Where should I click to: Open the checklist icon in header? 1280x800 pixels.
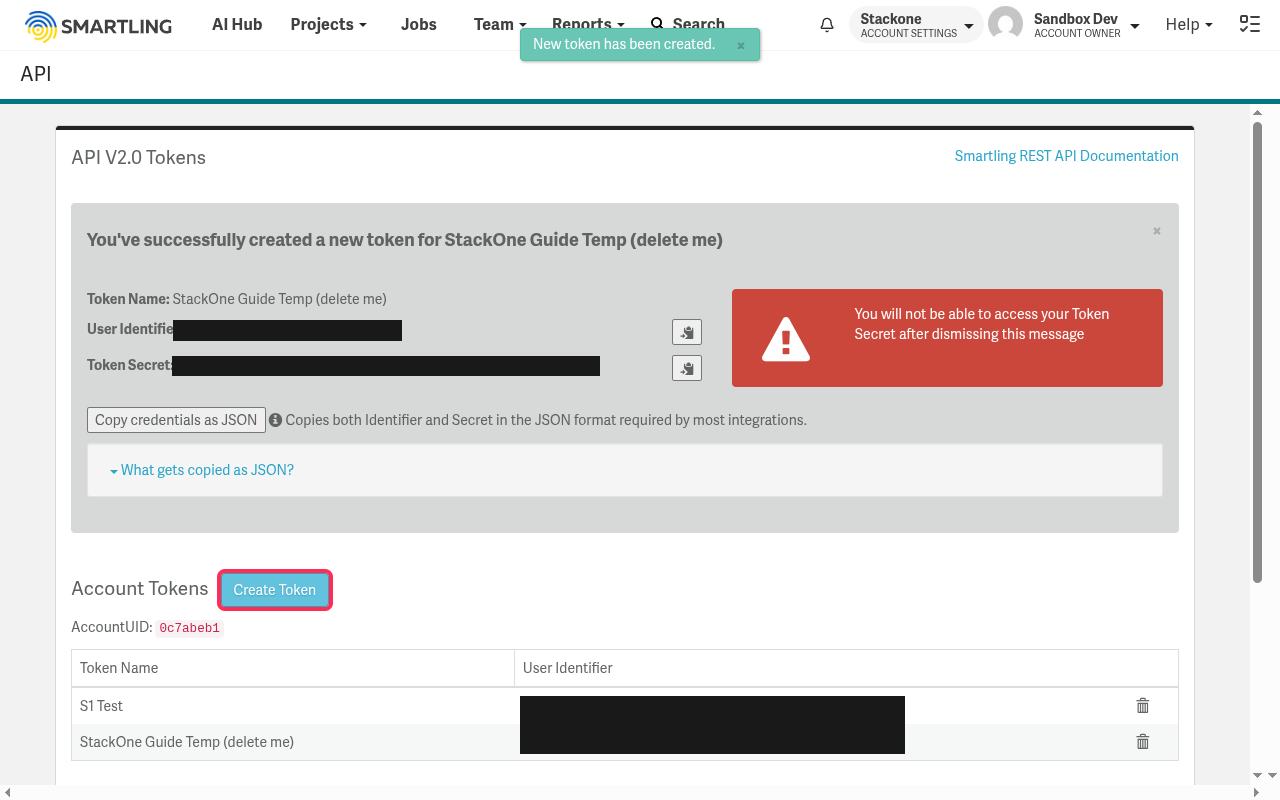click(1249, 24)
